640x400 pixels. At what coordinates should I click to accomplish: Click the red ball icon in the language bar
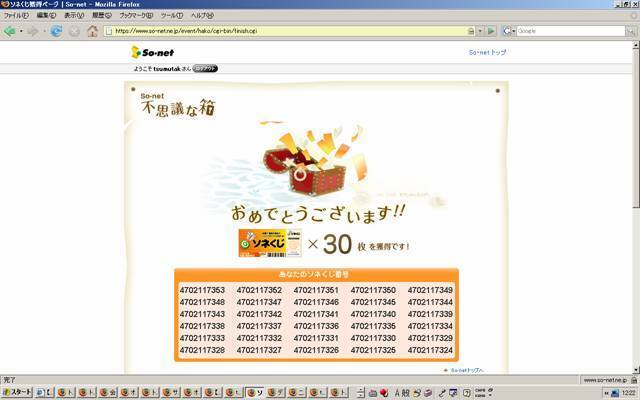[x=384, y=393]
